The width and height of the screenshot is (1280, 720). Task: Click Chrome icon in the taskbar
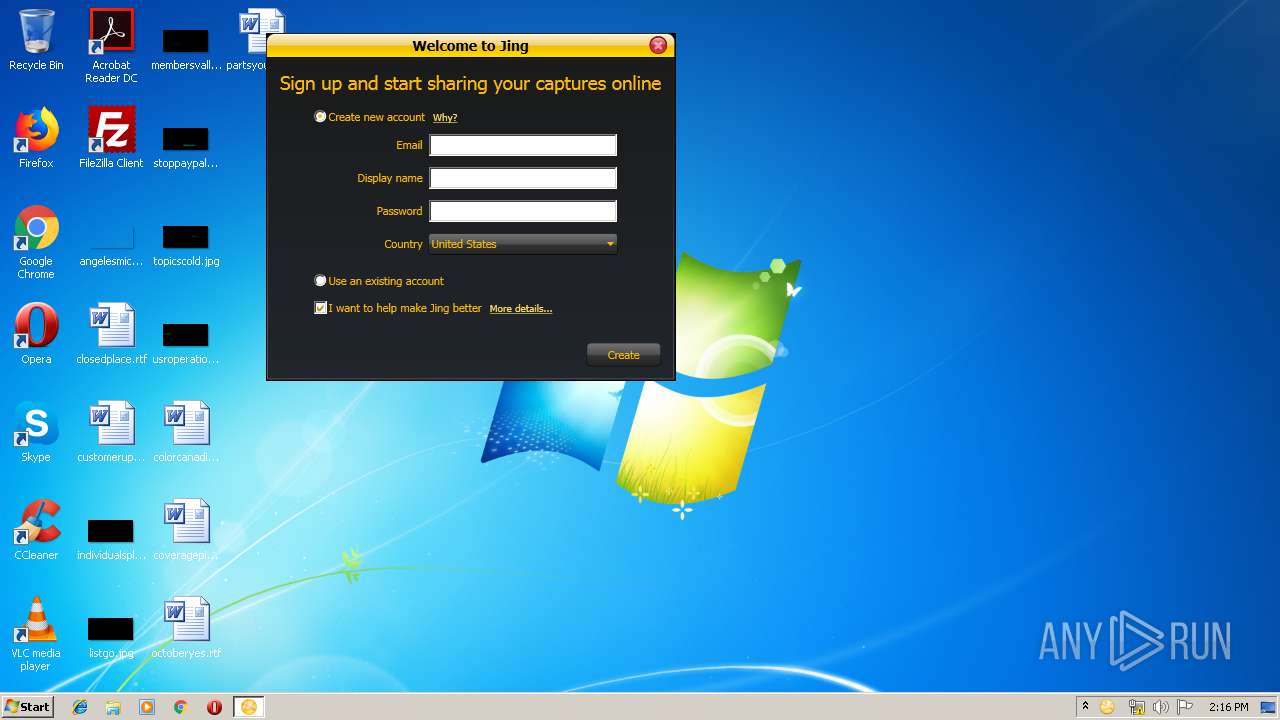coord(181,707)
